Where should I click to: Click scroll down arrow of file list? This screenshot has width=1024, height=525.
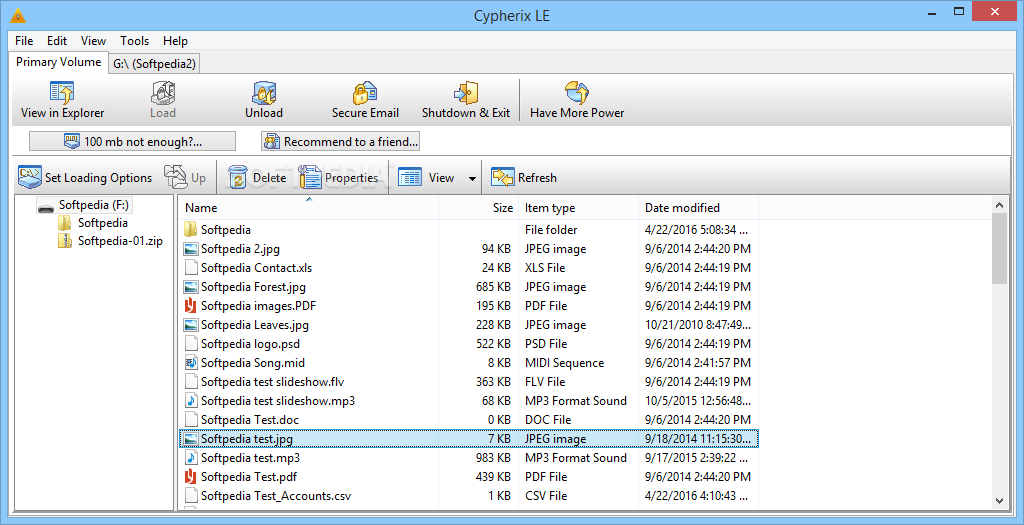coord(999,501)
